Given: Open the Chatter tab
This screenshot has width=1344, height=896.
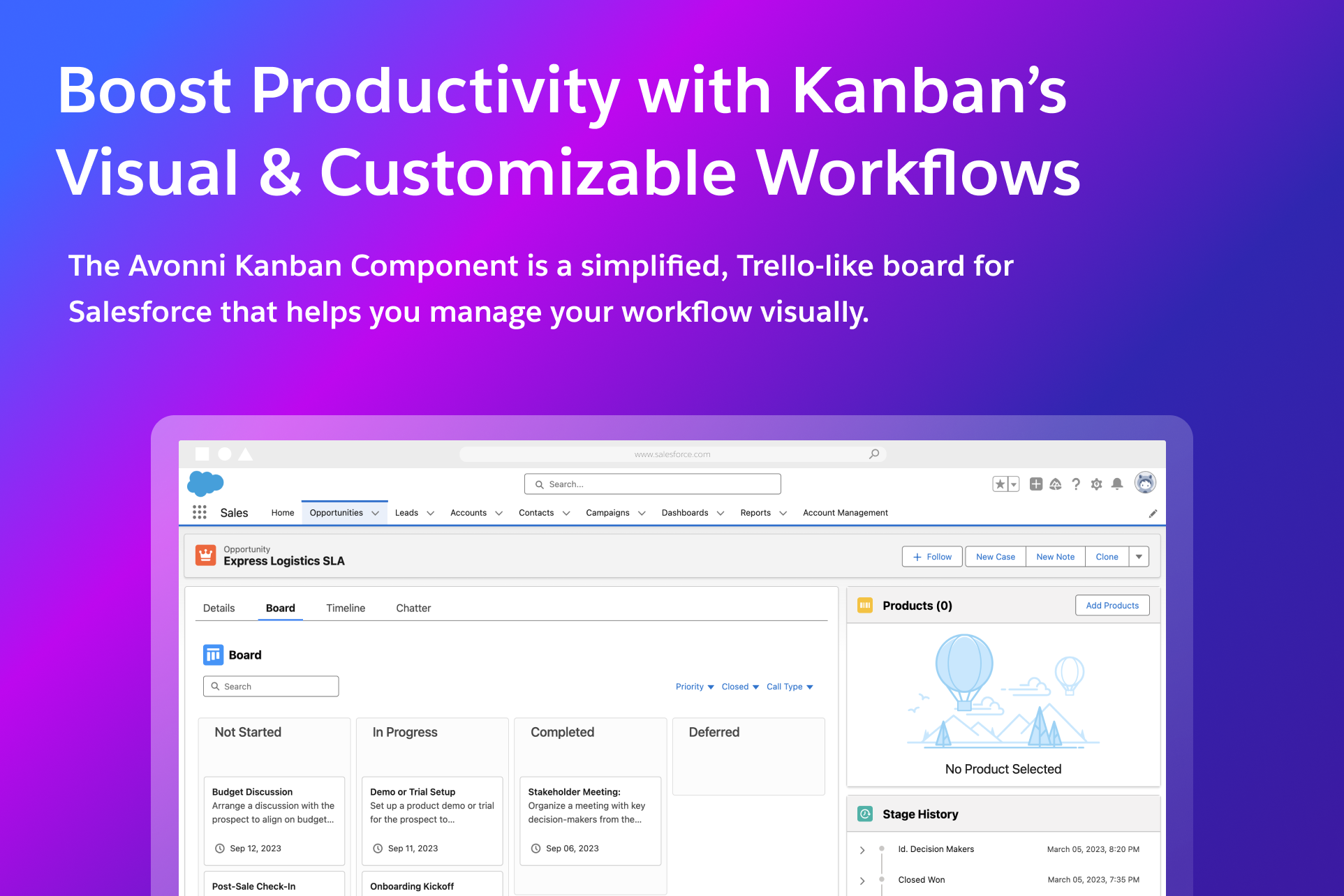Looking at the screenshot, I should (x=413, y=608).
